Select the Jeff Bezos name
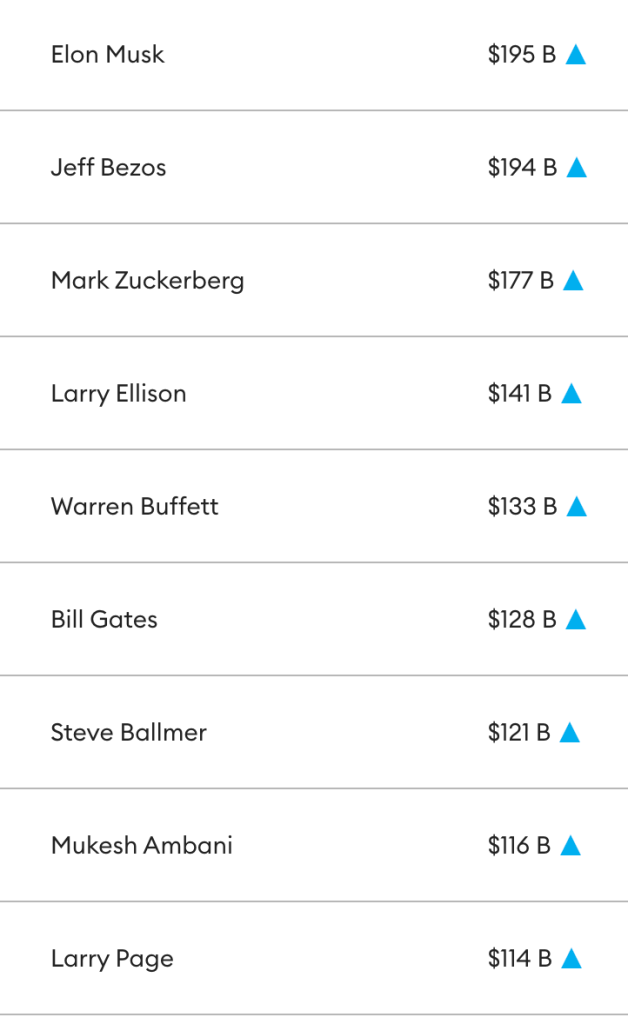 click(x=108, y=168)
